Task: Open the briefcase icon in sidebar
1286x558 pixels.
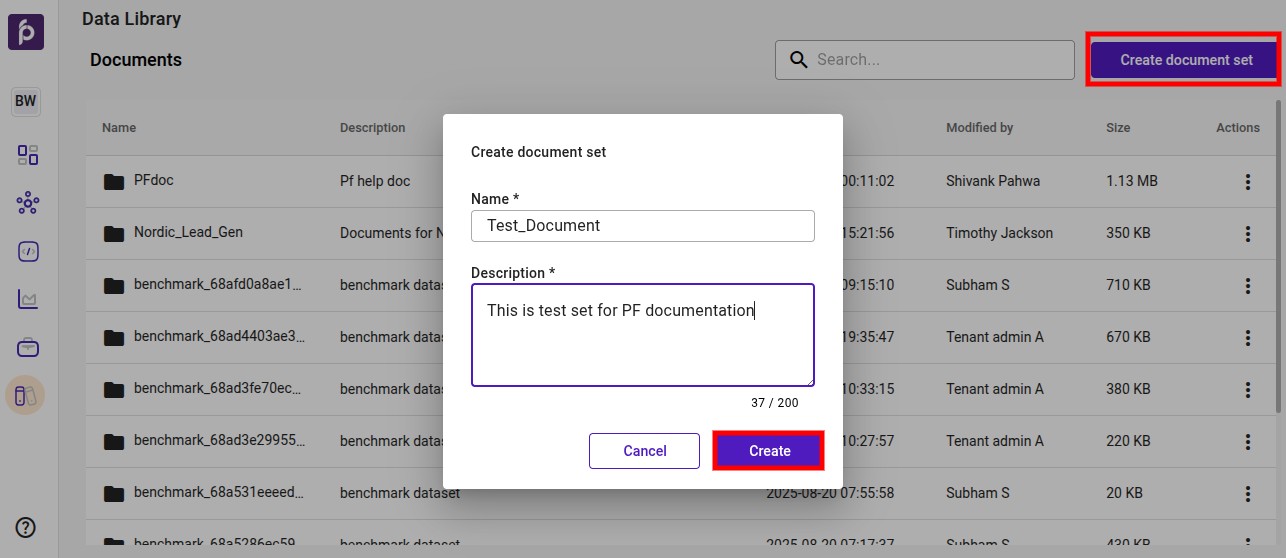Action: pyautogui.click(x=27, y=347)
